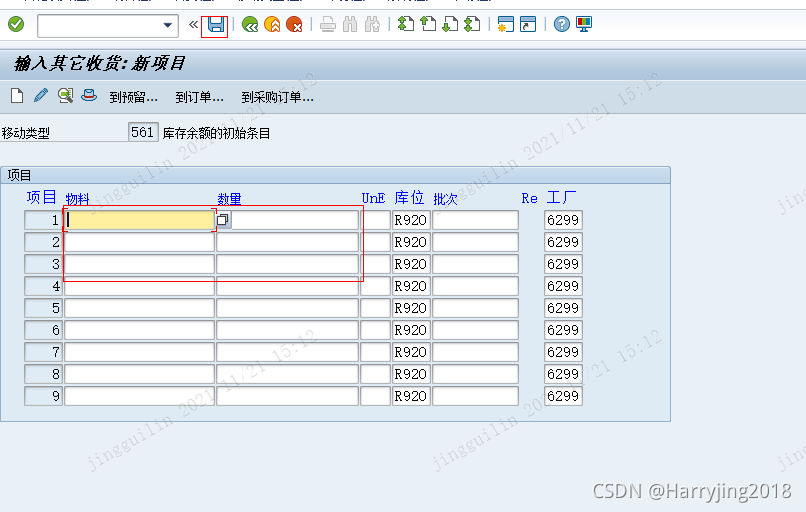This screenshot has height=512, width=806.
Task: Click the storage location R920 in row 1
Action: tap(411, 220)
